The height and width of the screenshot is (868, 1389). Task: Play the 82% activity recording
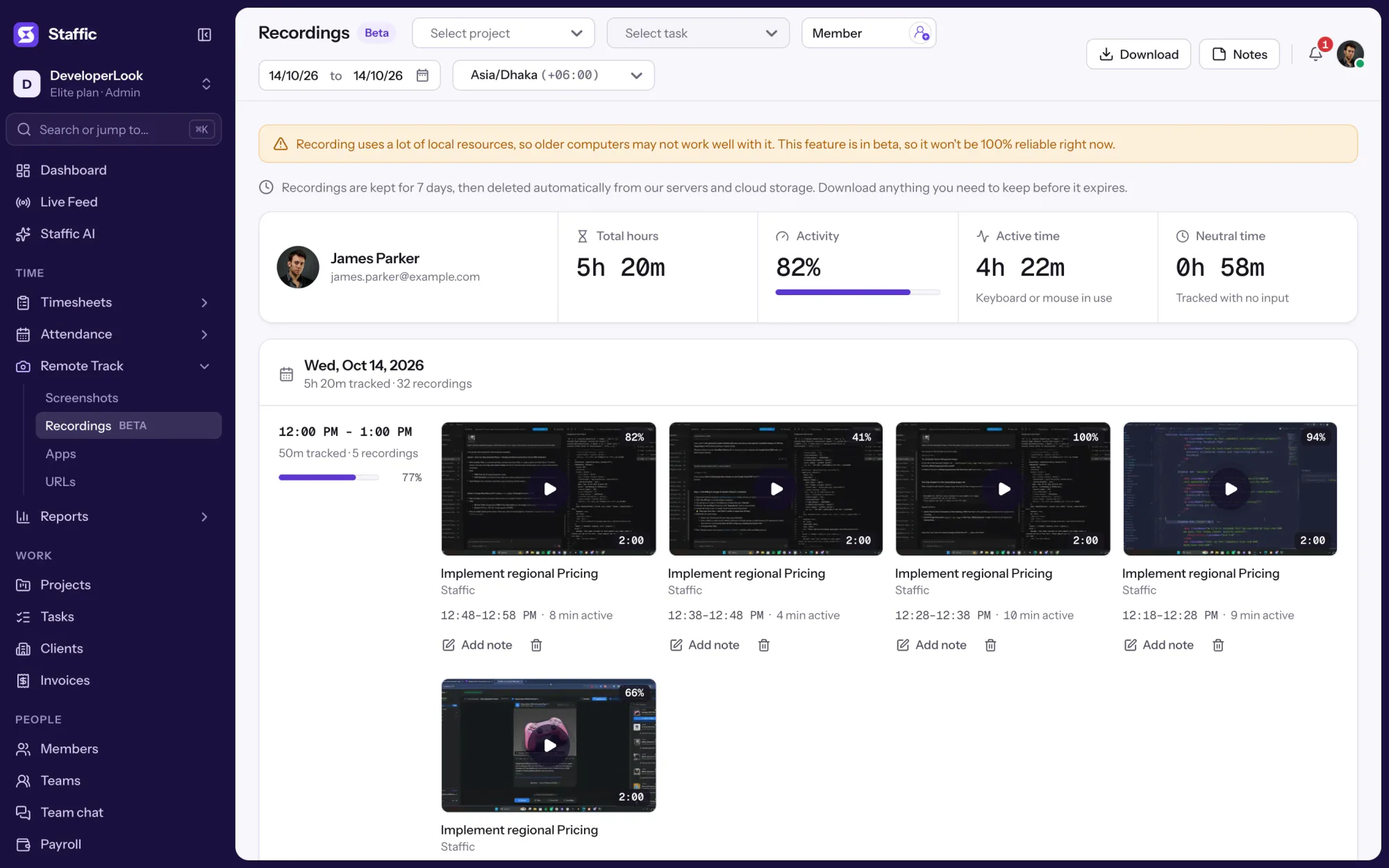[549, 489]
